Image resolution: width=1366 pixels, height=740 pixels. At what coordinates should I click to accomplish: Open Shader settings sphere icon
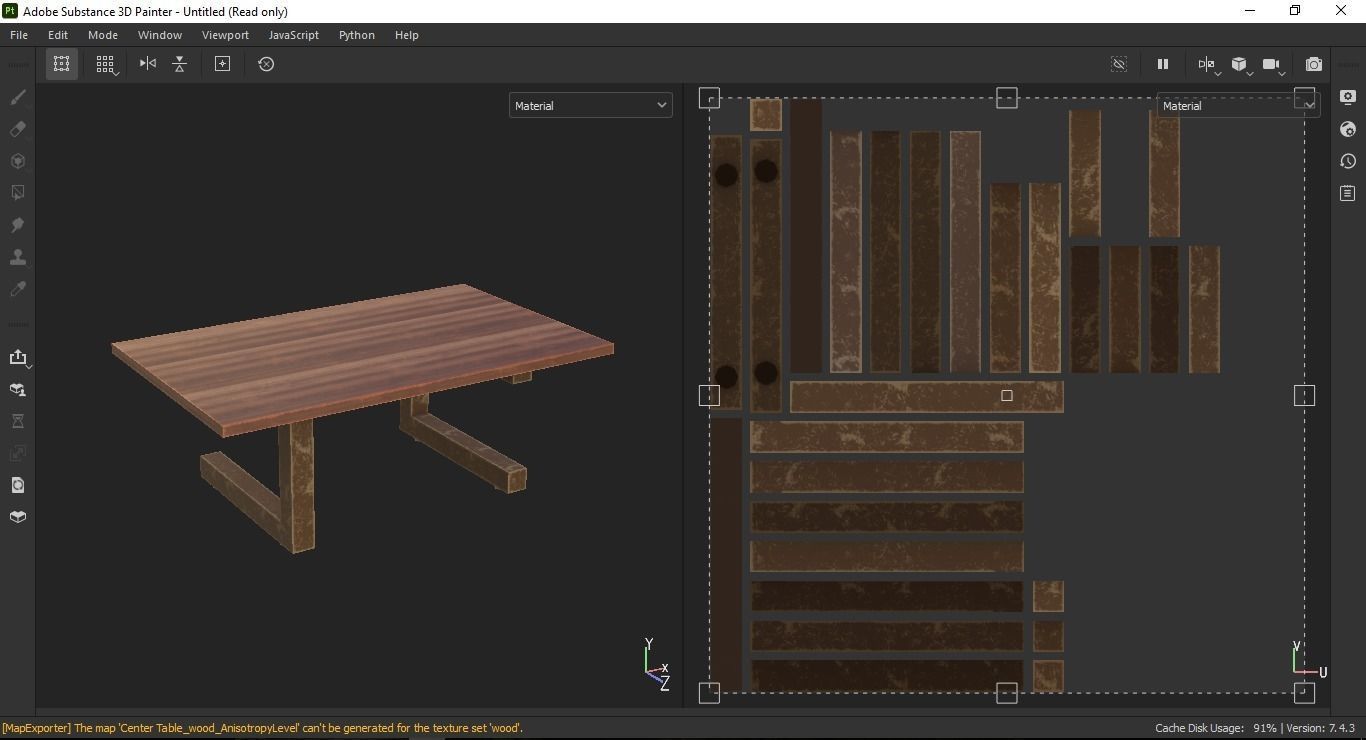(x=1348, y=129)
